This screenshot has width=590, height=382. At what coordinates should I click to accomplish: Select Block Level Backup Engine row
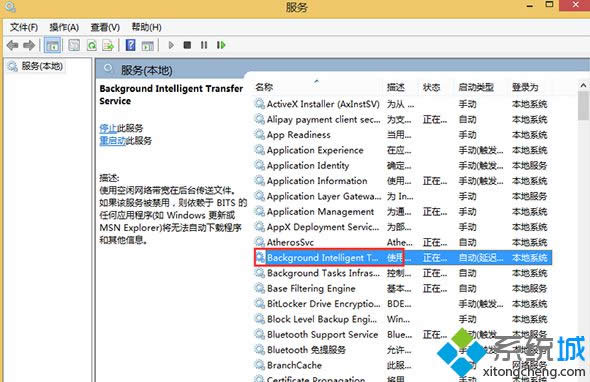pos(403,319)
